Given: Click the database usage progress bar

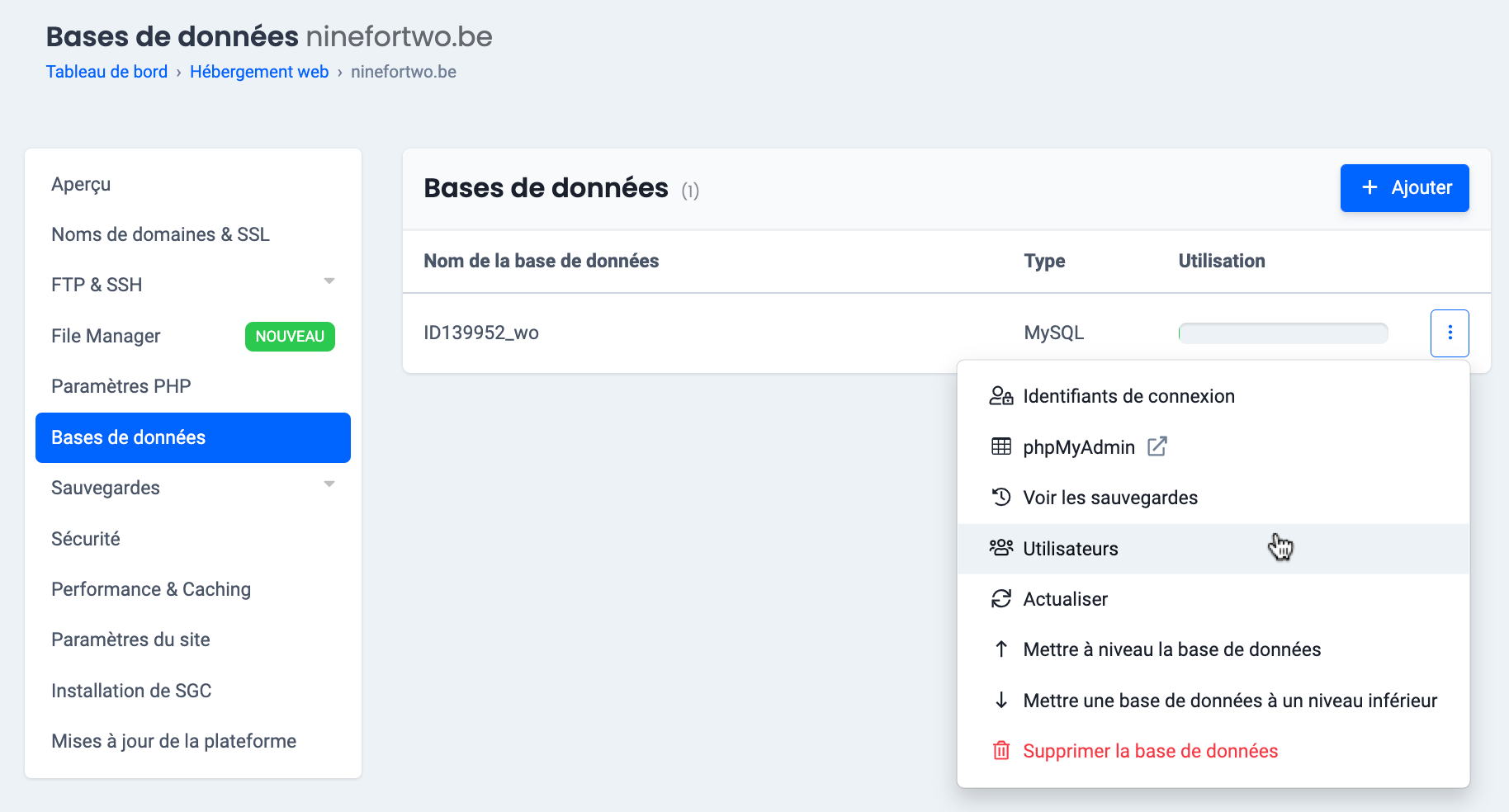Looking at the screenshot, I should pyautogui.click(x=1283, y=333).
